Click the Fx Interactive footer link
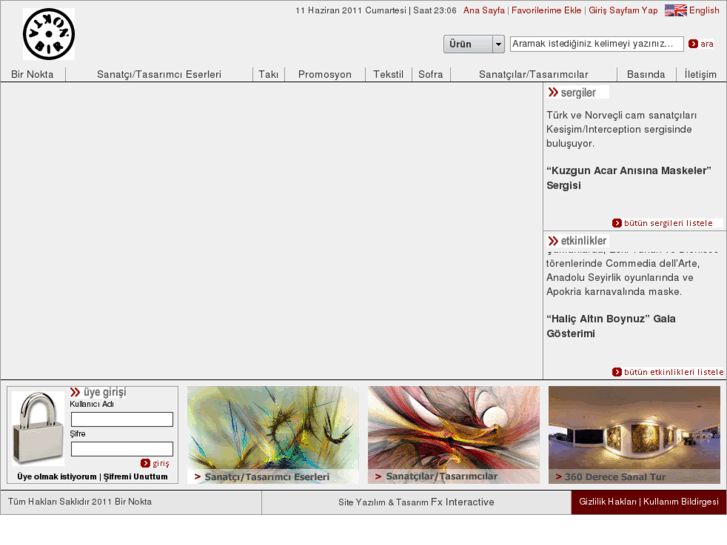This screenshot has width=727, height=545. point(462,502)
